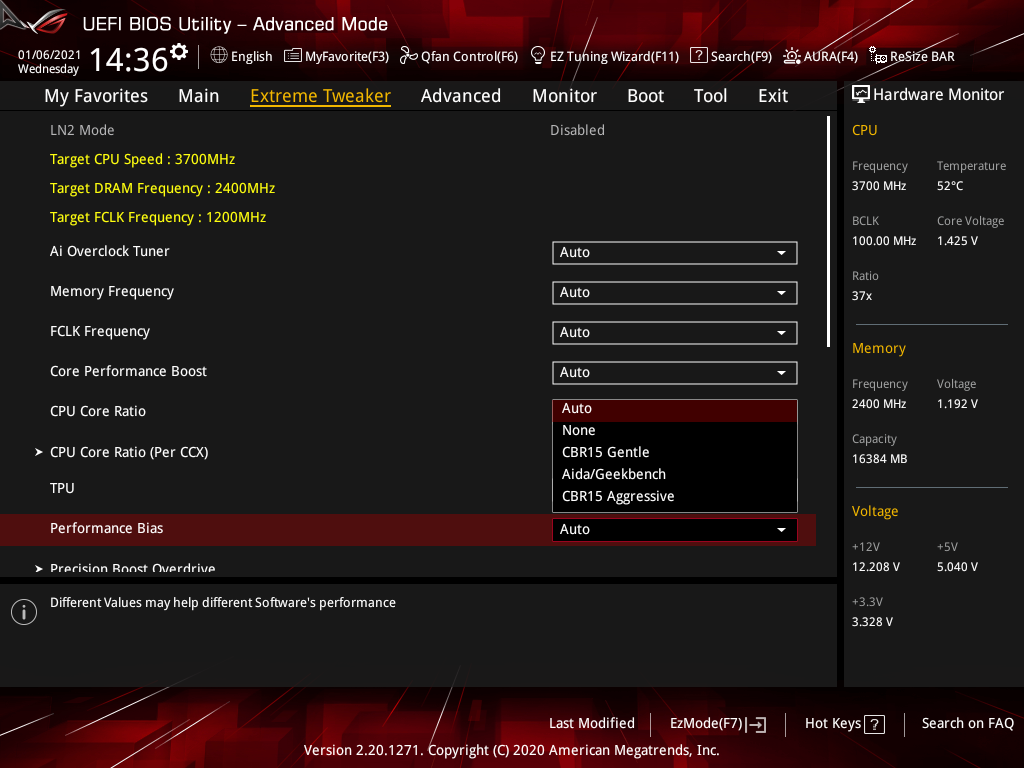Click MyFavorite(F3) label
1024x768 pixels.
[x=347, y=57]
